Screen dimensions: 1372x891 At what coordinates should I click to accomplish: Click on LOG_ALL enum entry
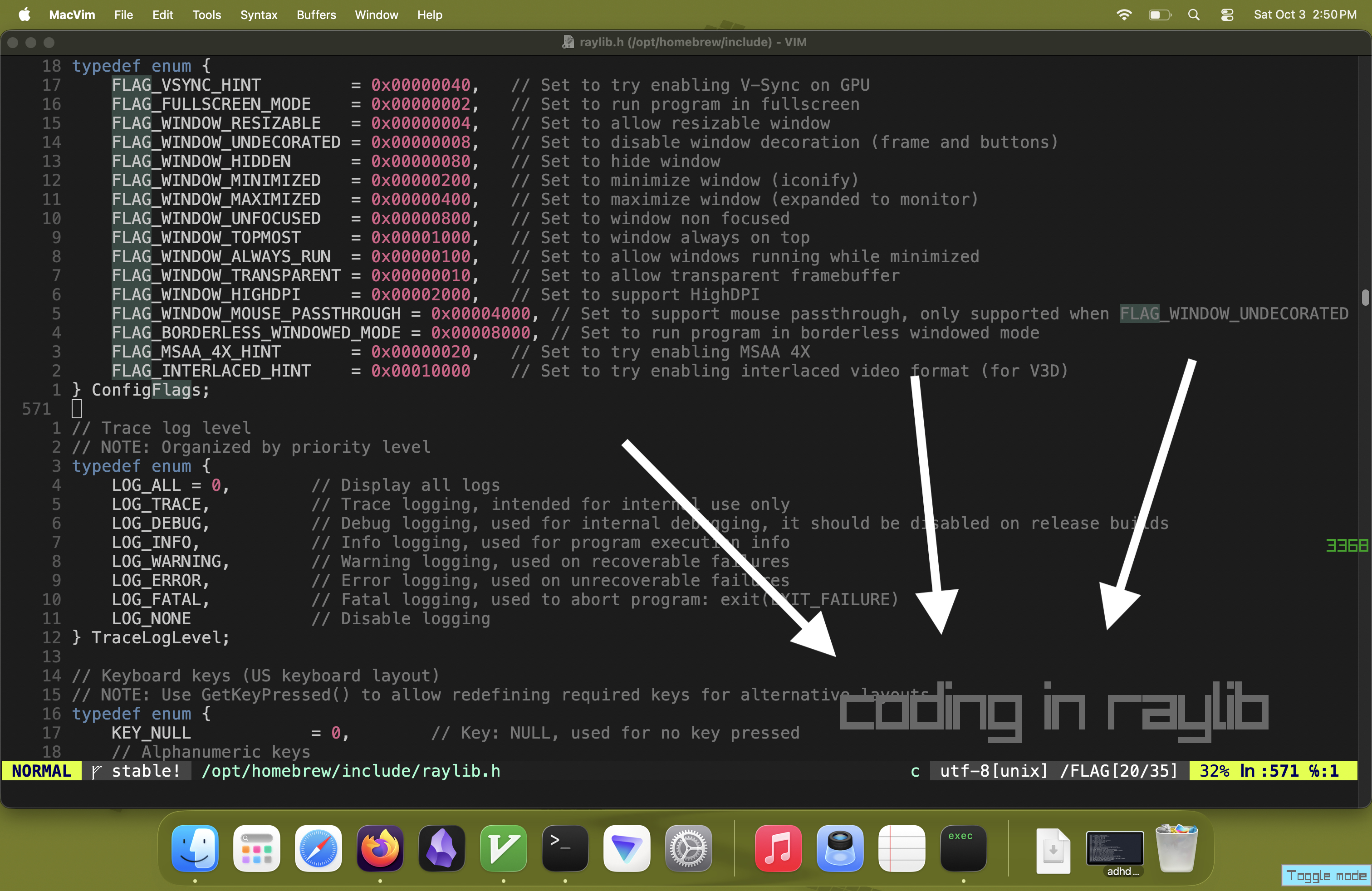[x=147, y=485]
